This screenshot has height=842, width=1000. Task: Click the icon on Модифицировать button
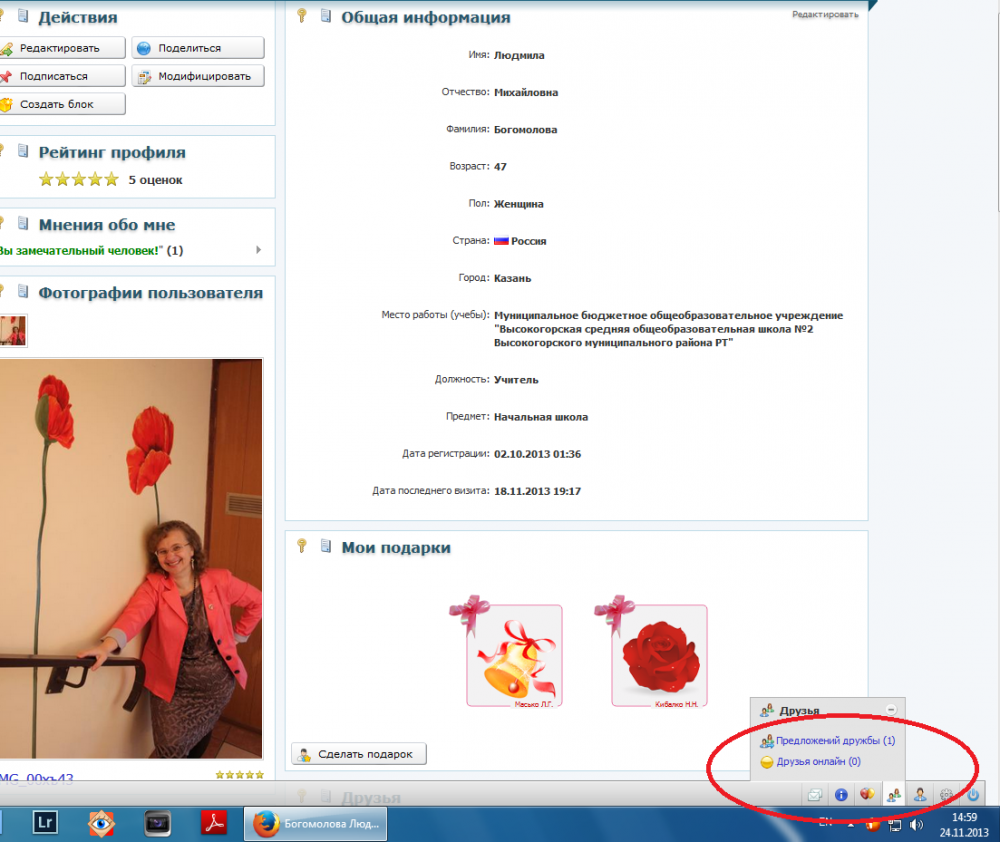(x=144, y=77)
